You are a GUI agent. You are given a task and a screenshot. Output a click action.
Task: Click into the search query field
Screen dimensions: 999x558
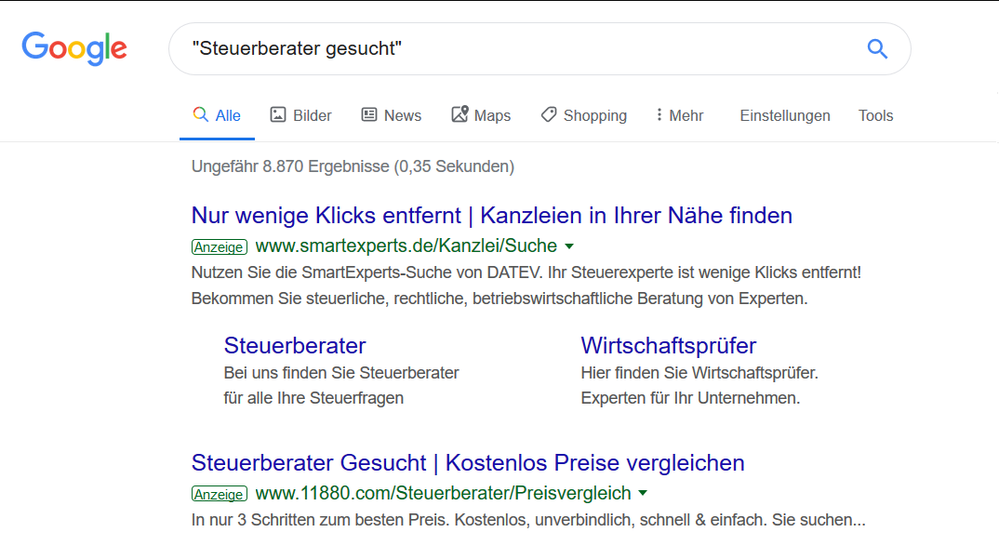point(522,49)
